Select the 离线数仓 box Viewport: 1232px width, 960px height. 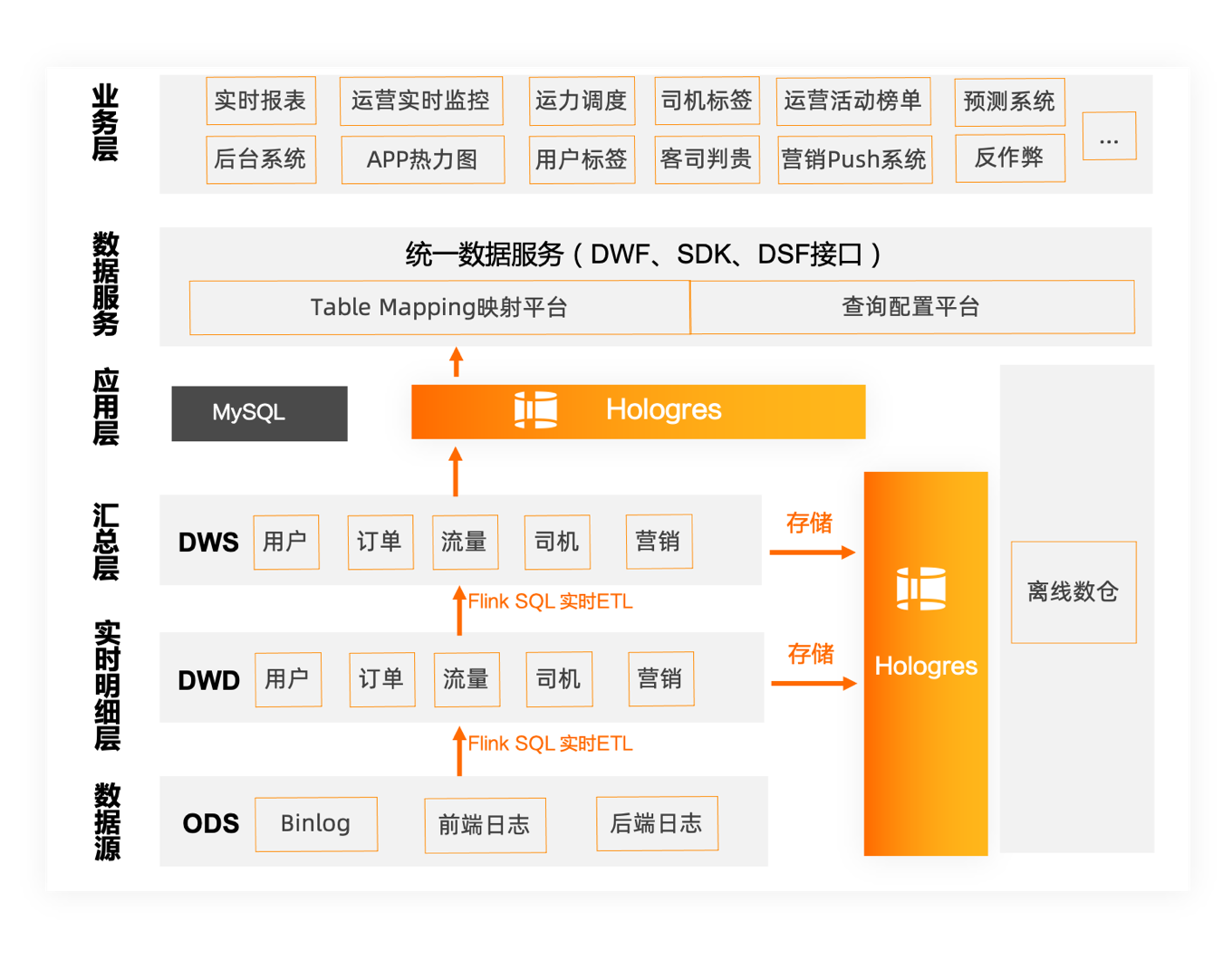[x=1073, y=592]
